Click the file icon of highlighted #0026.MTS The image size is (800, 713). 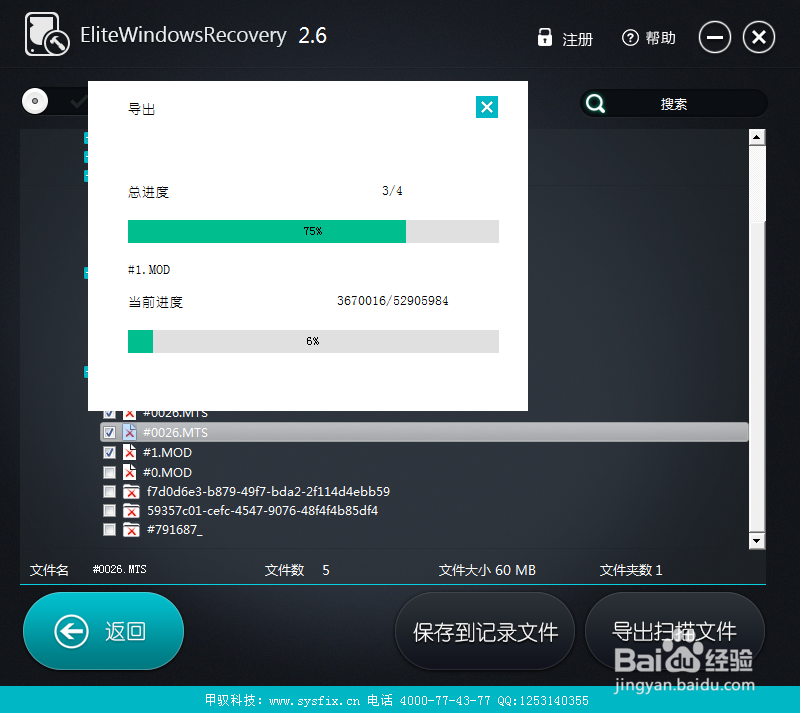pos(130,432)
